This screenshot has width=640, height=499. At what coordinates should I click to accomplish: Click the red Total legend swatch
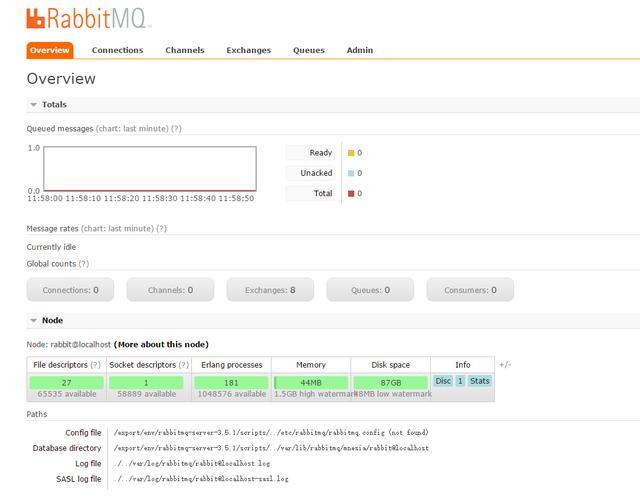351,193
